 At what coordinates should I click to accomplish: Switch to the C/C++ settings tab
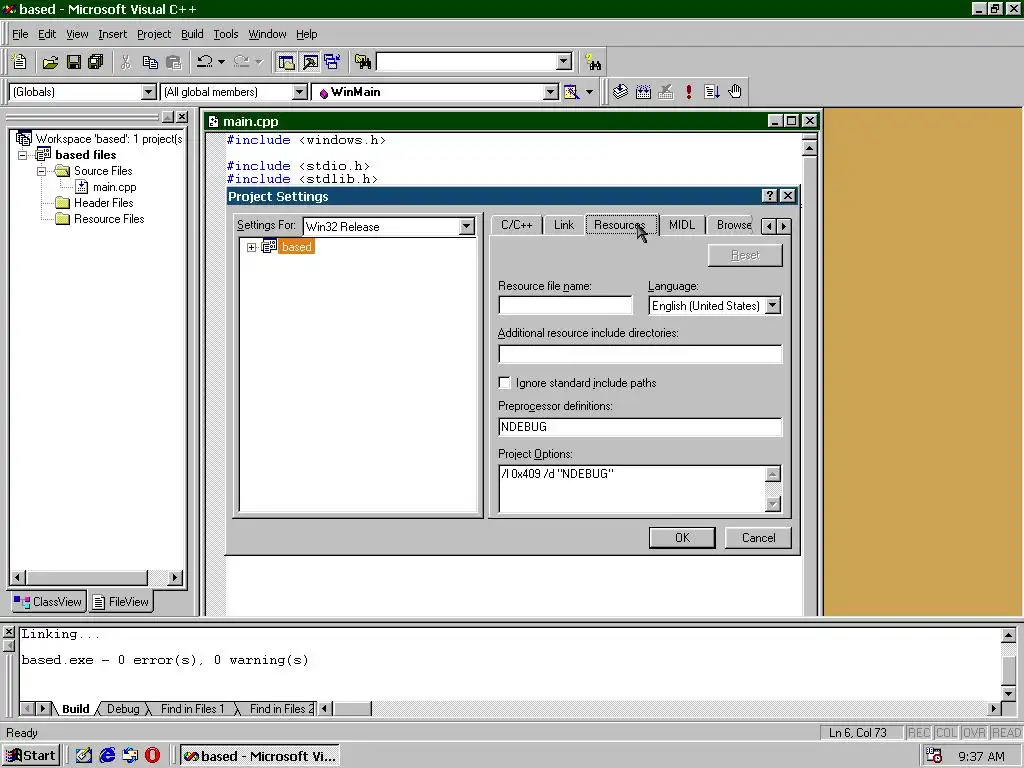pyautogui.click(x=517, y=225)
